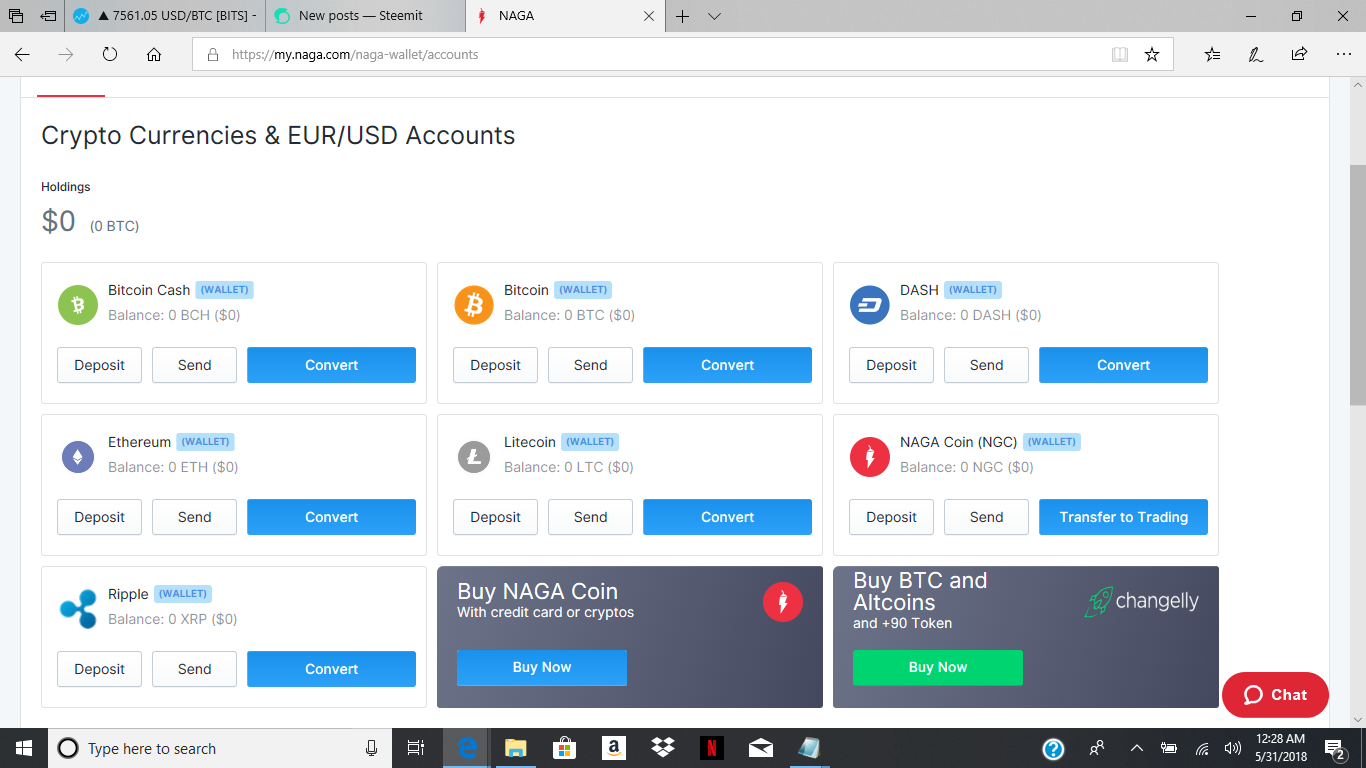The width and height of the screenshot is (1366, 768).
Task: Open a new browser tab
Action: point(683,16)
